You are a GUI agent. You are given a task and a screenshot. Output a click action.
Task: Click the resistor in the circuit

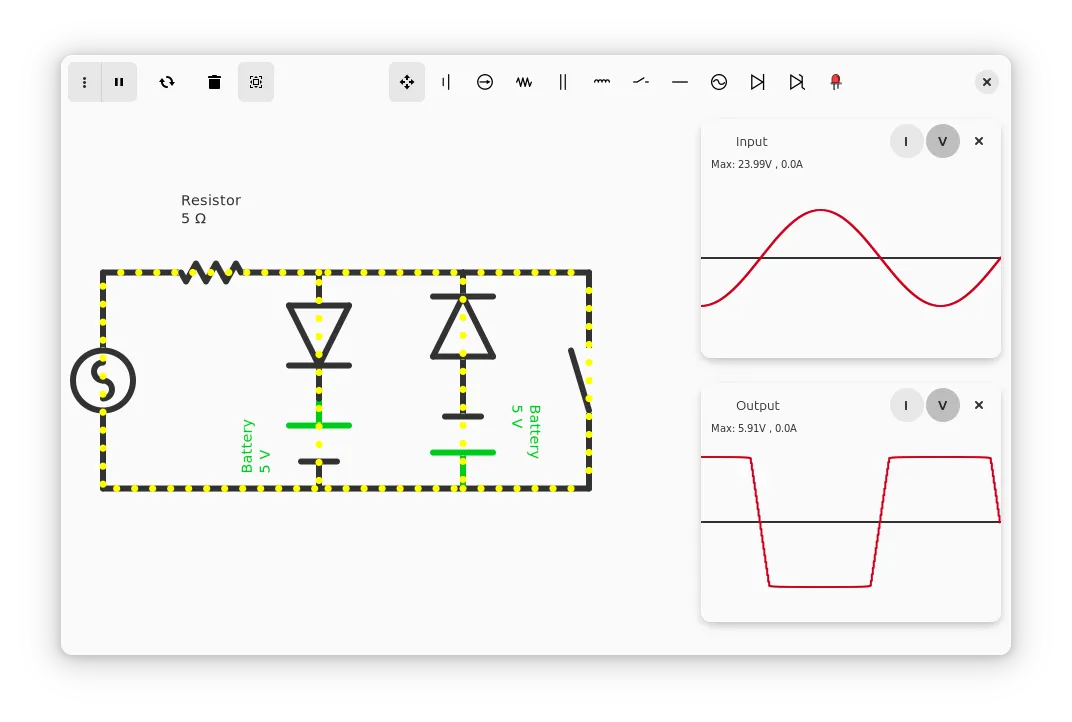click(211, 272)
